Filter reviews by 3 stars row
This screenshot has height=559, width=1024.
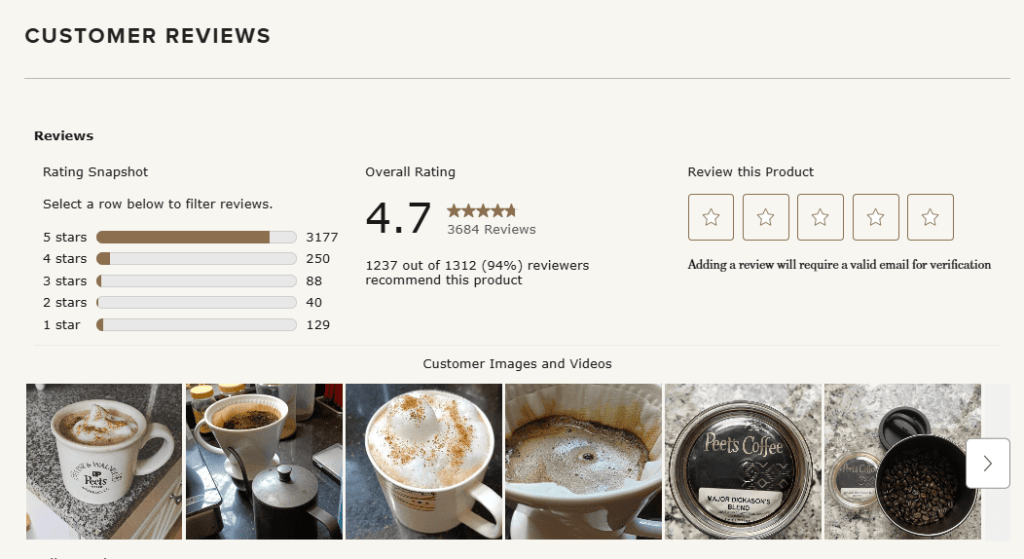190,281
